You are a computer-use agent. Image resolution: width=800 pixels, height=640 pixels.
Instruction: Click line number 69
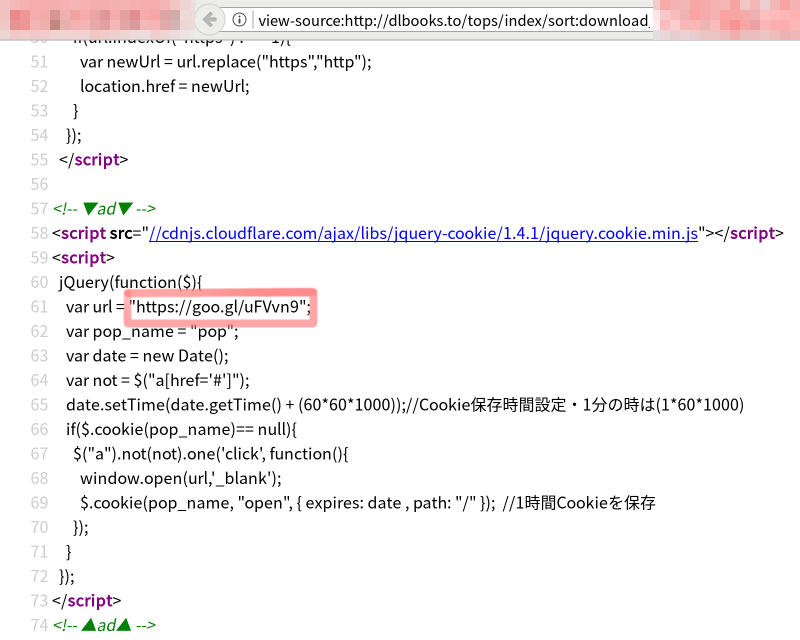click(39, 503)
